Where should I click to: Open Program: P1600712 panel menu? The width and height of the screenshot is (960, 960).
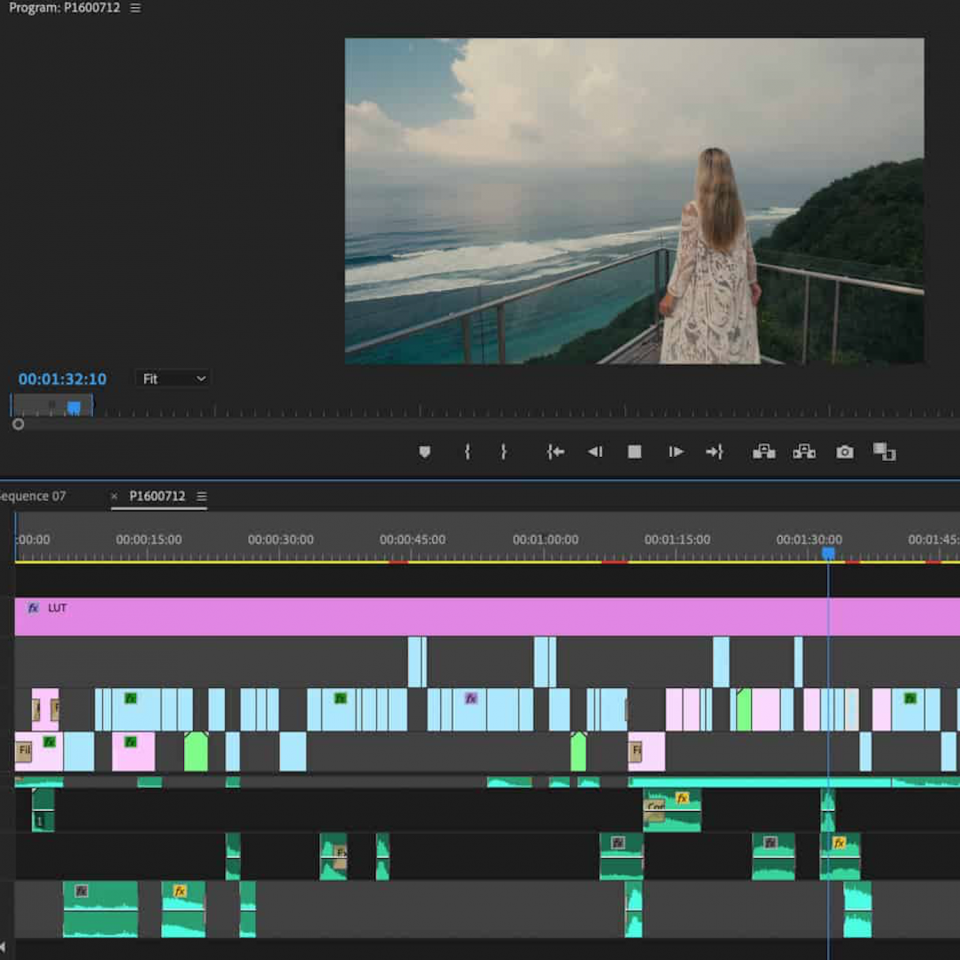135,8
